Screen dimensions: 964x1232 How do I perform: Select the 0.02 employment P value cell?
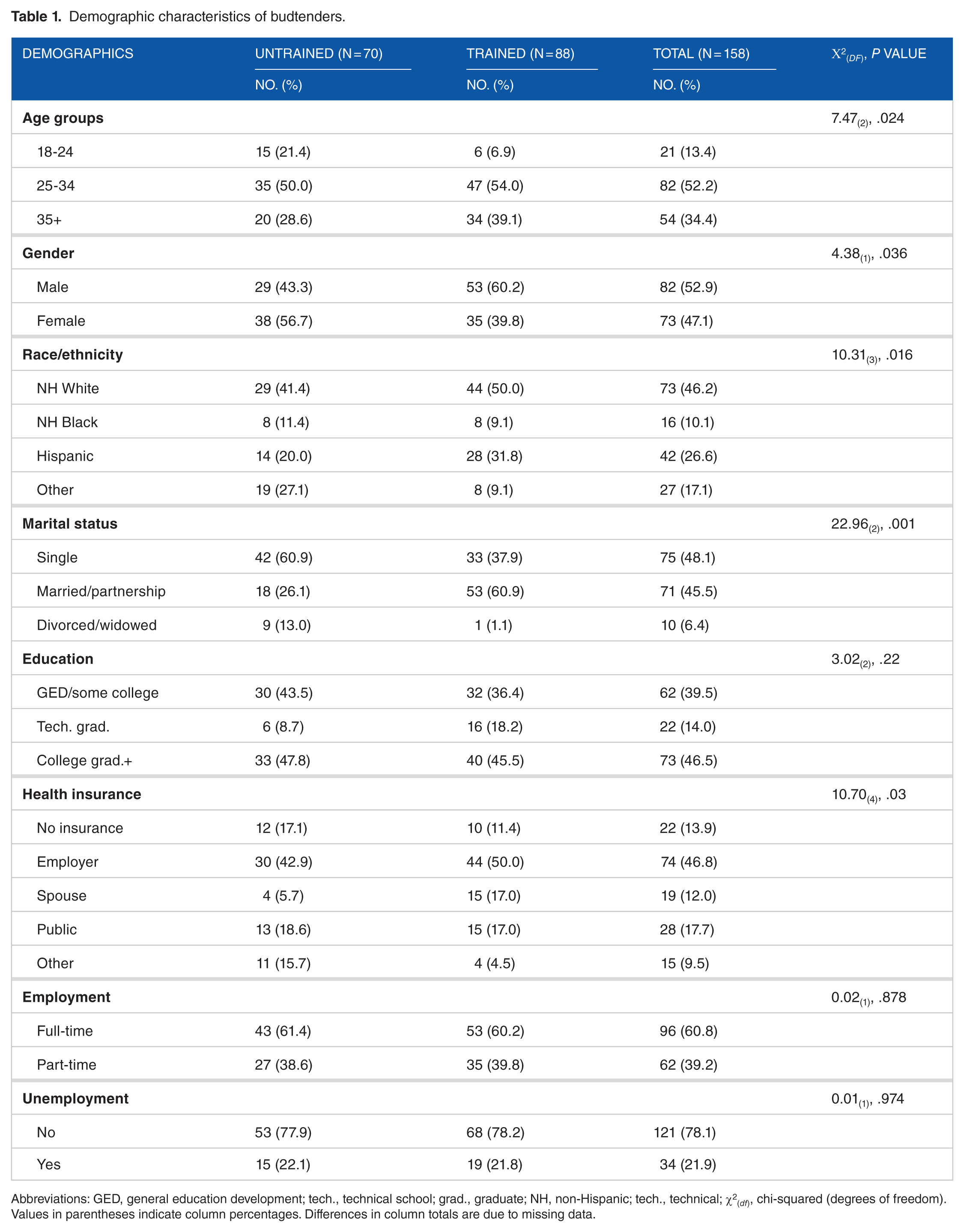[x=868, y=998]
